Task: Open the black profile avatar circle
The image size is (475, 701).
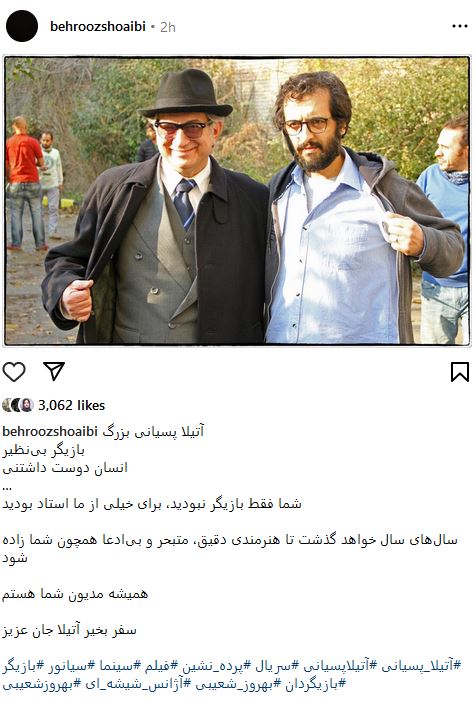Action: 22,26
